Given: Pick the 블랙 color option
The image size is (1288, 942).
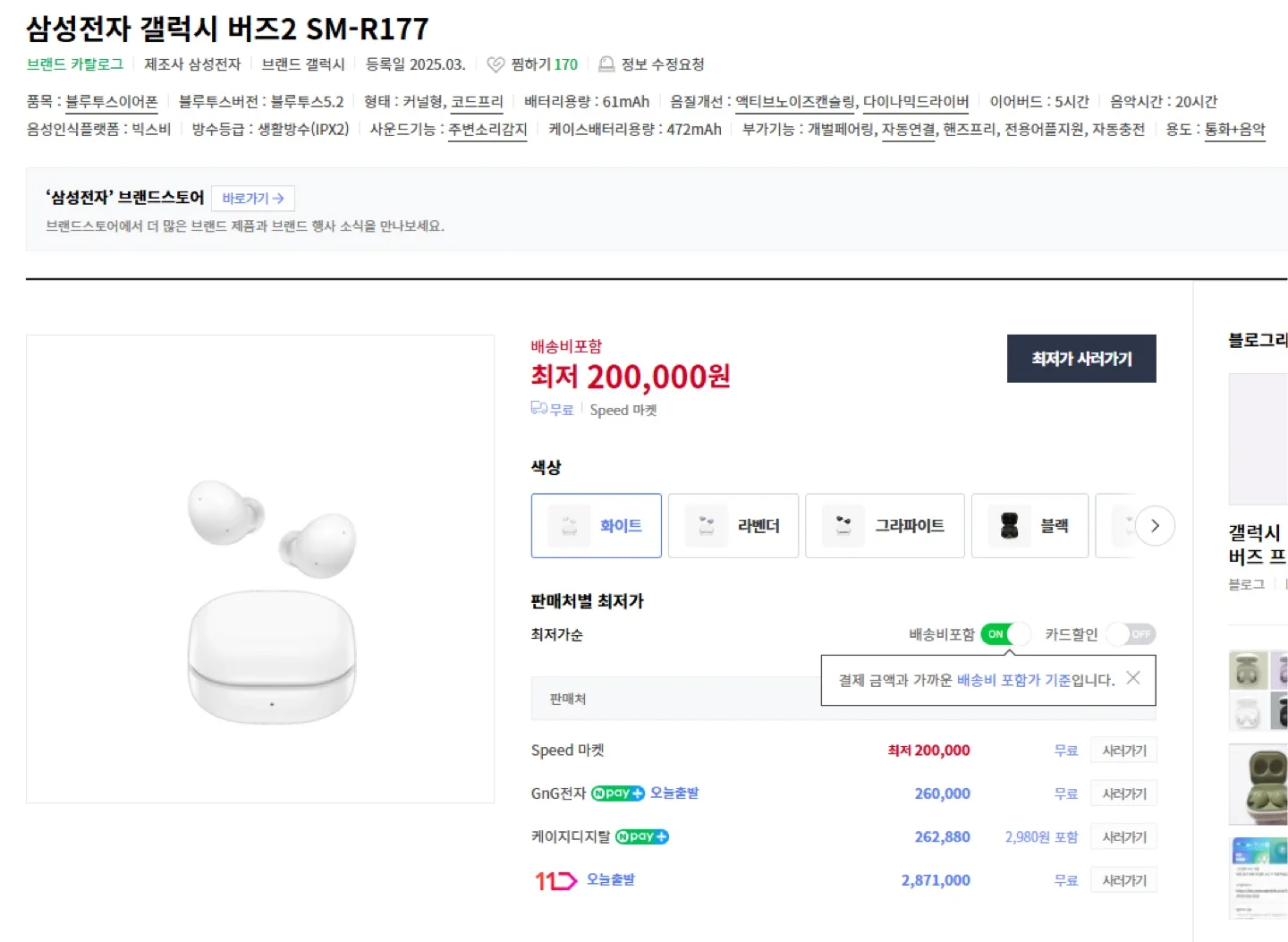Looking at the screenshot, I should (1030, 526).
